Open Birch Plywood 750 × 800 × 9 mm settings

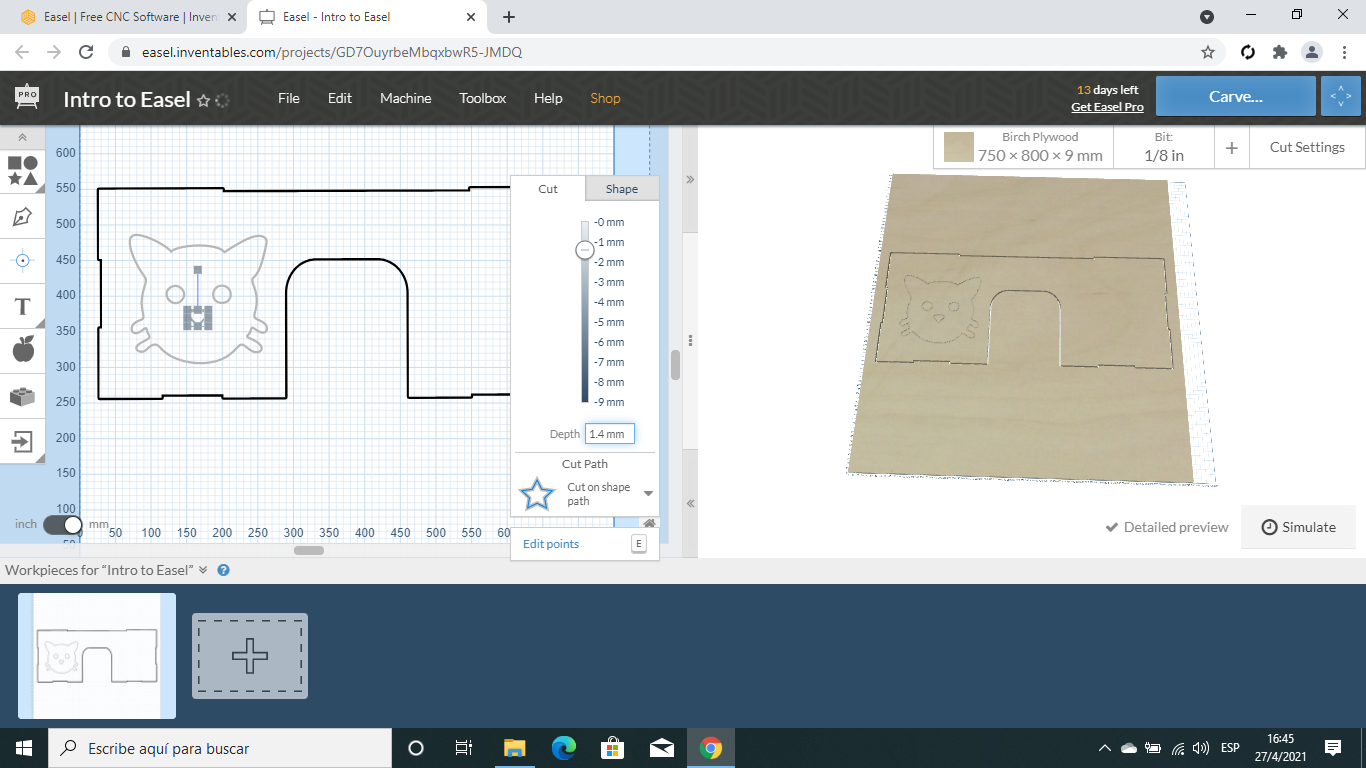(x=1024, y=147)
